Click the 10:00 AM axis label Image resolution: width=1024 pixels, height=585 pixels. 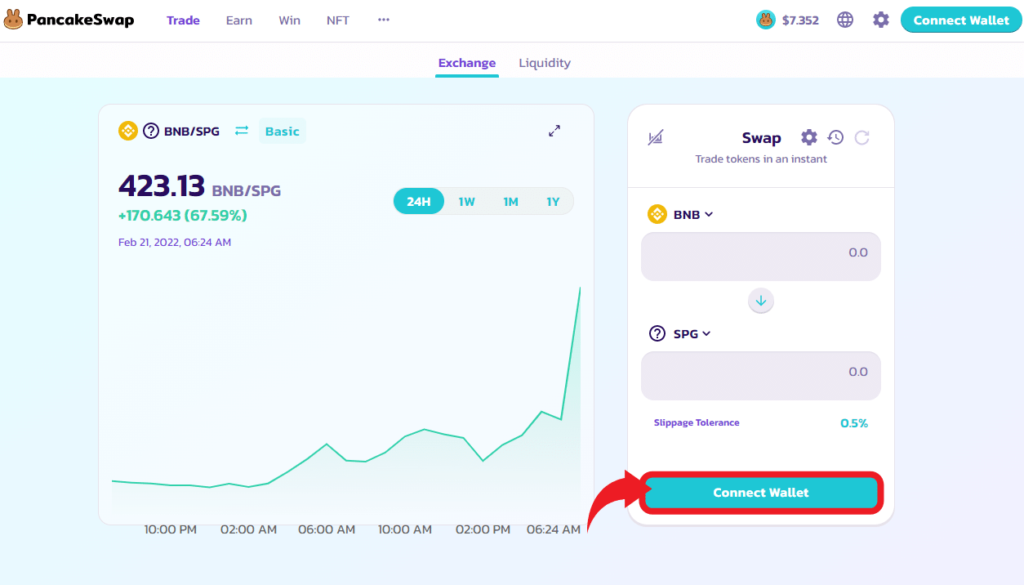click(405, 530)
